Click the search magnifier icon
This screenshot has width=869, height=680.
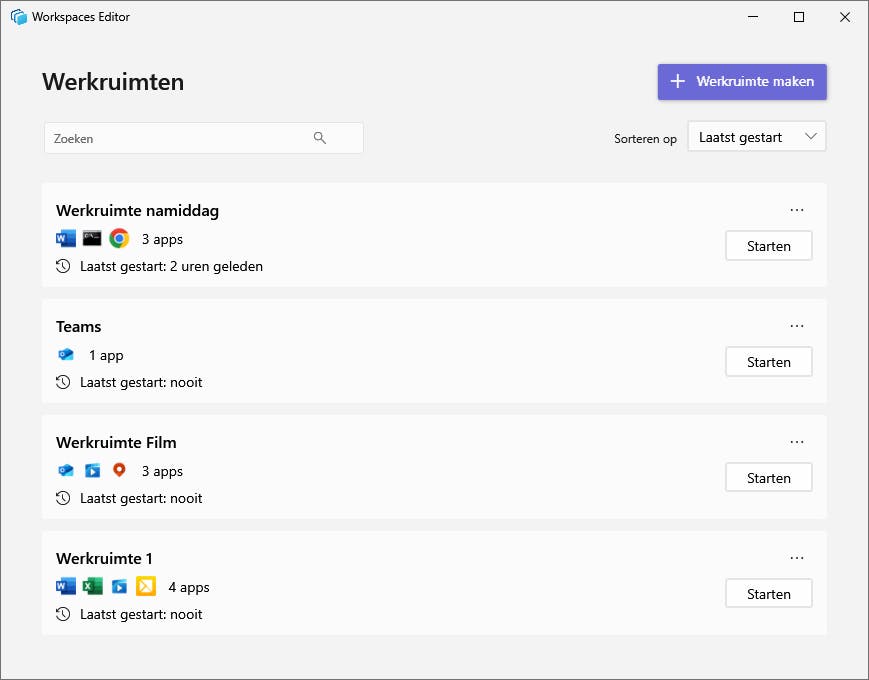click(320, 138)
